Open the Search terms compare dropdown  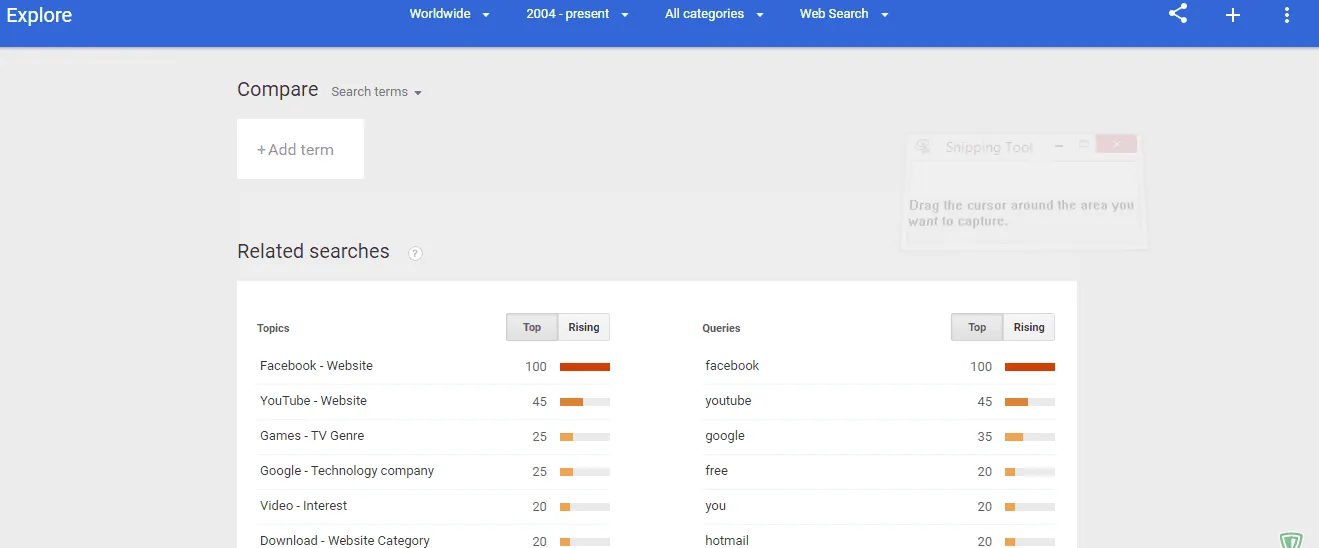(x=376, y=92)
